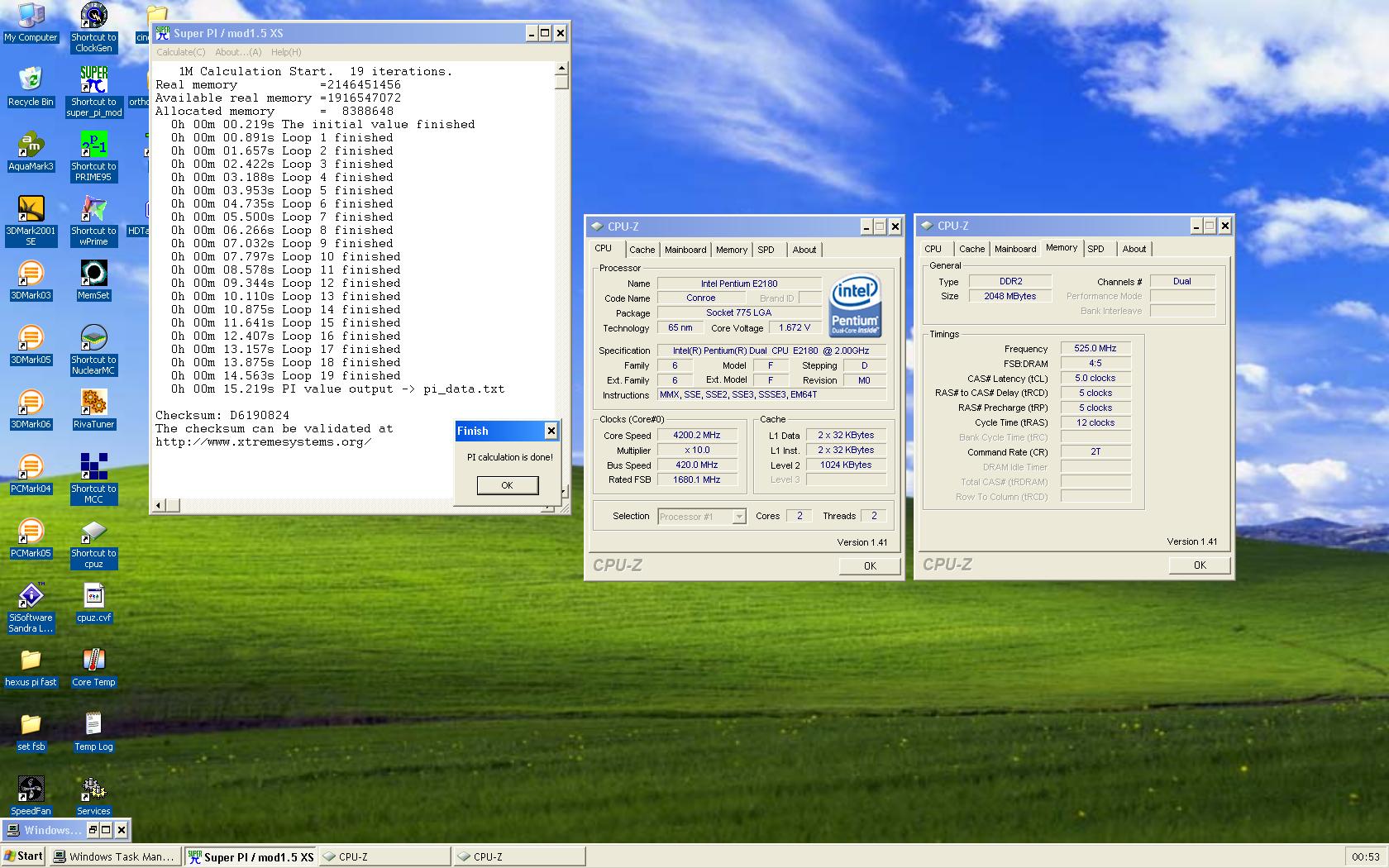Click OK in Finish dialog
The width and height of the screenshot is (1389, 868).
(507, 485)
